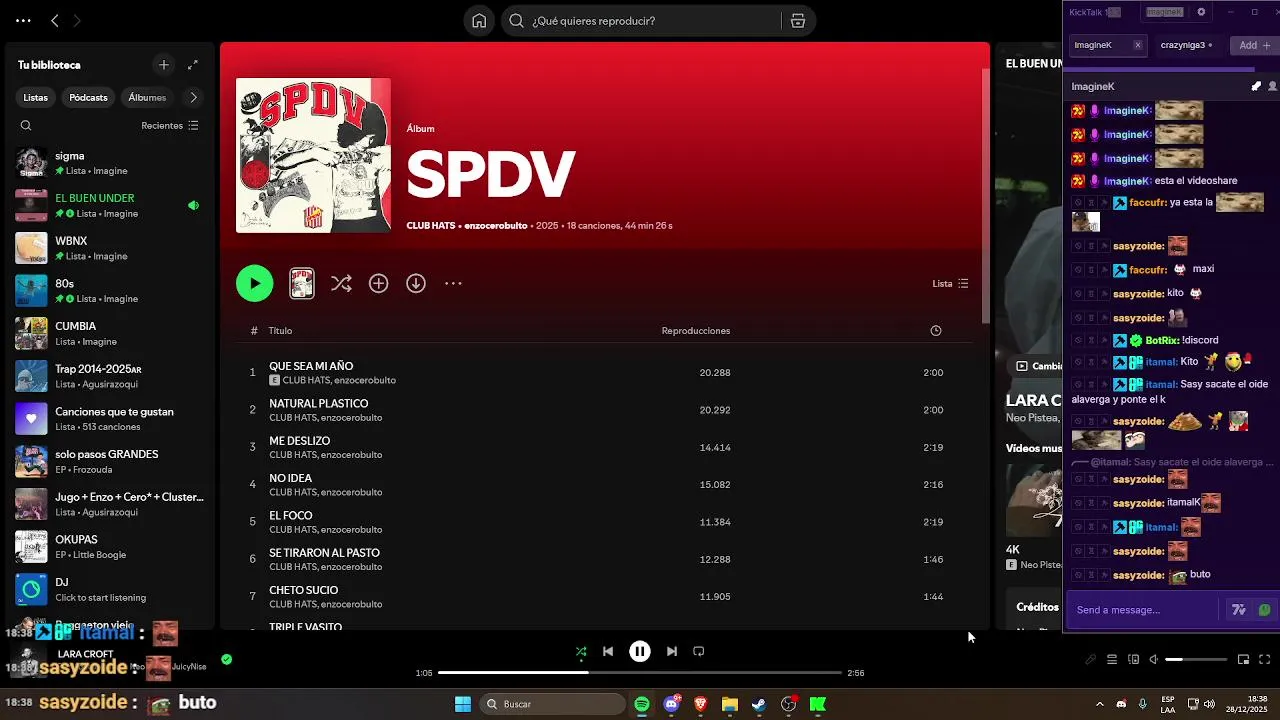Toggle lyrics microphone icon in player
Screen dimensions: 1280x720
click(x=1091, y=659)
